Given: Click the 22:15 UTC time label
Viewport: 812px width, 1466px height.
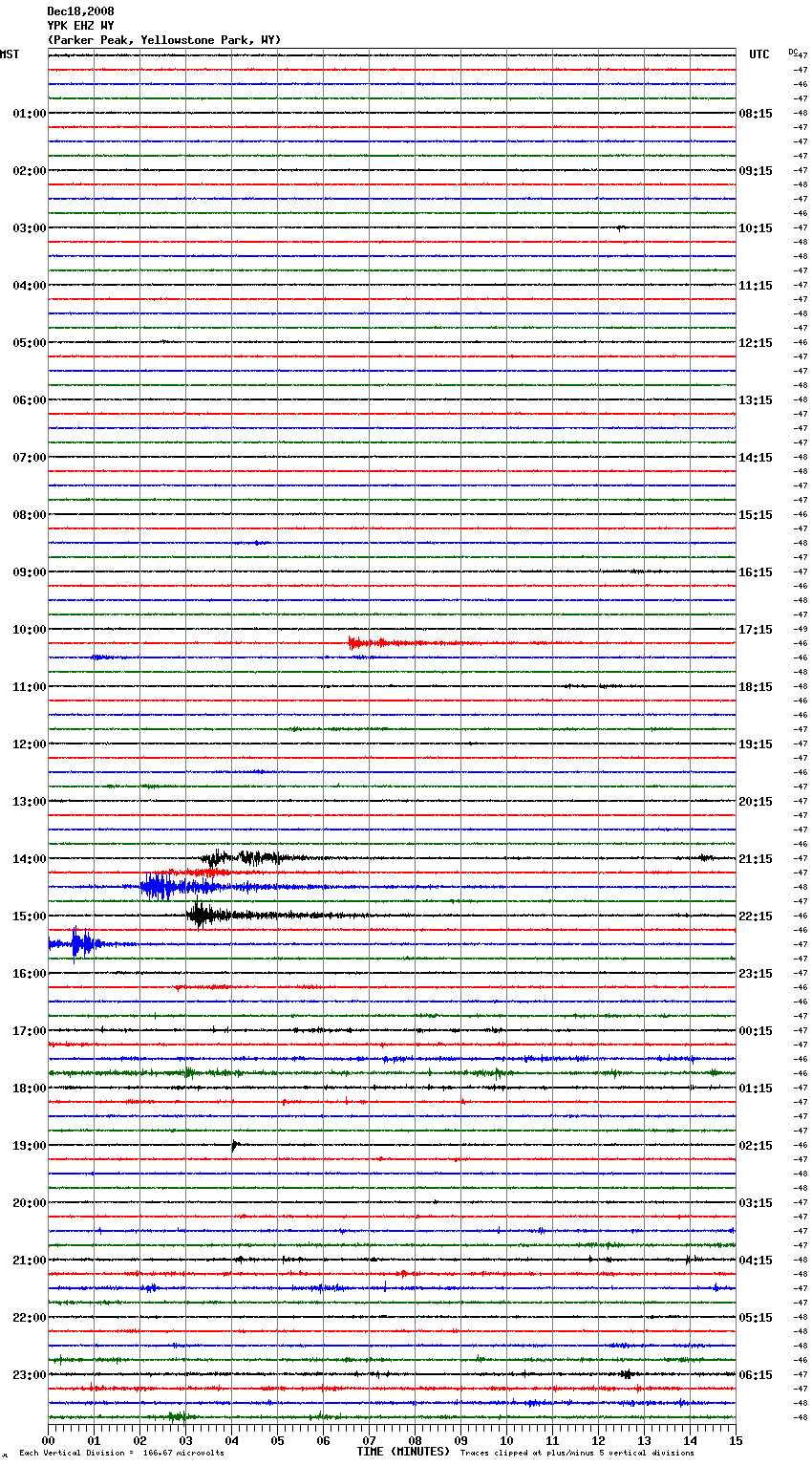Looking at the screenshot, I should click(x=756, y=916).
